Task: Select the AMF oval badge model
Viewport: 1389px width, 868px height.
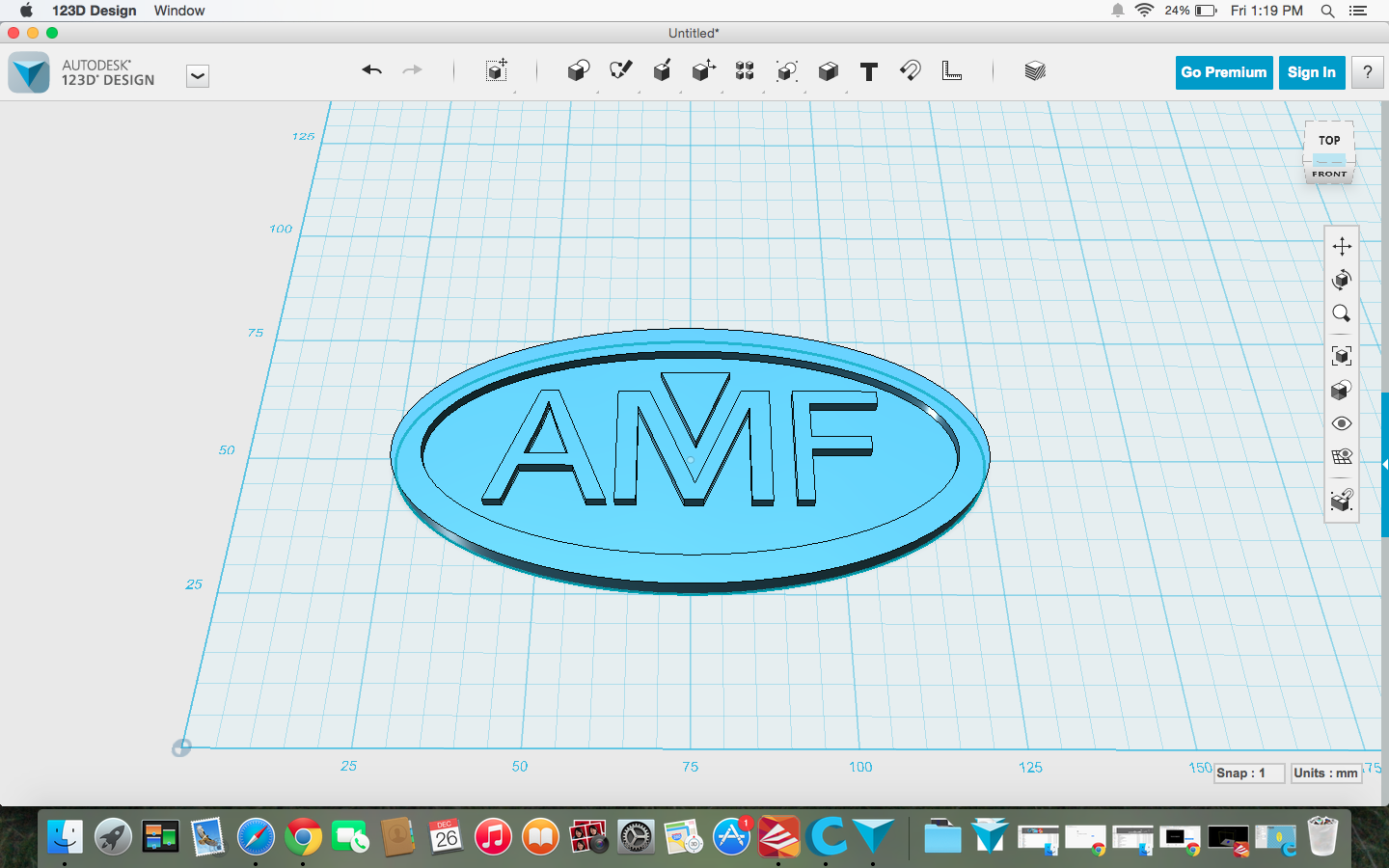Action: 691,460
